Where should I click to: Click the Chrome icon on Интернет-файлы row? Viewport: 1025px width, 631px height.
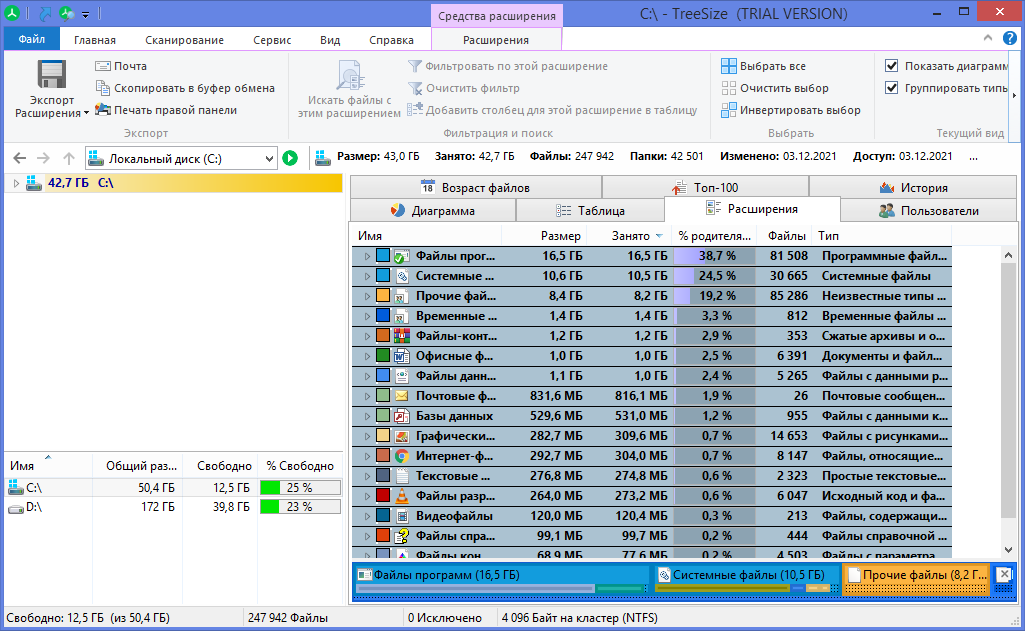402,456
